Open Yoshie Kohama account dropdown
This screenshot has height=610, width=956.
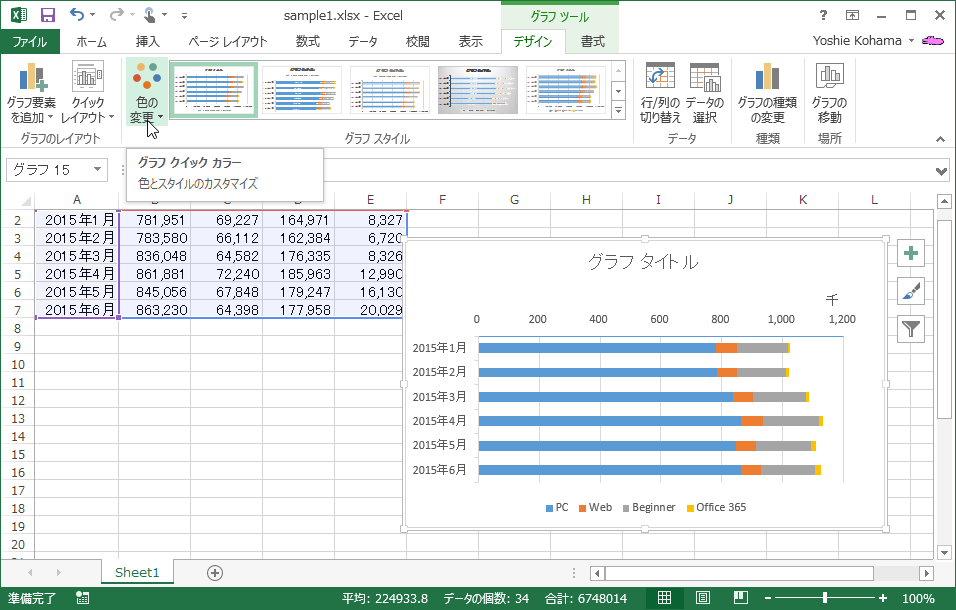coord(911,41)
